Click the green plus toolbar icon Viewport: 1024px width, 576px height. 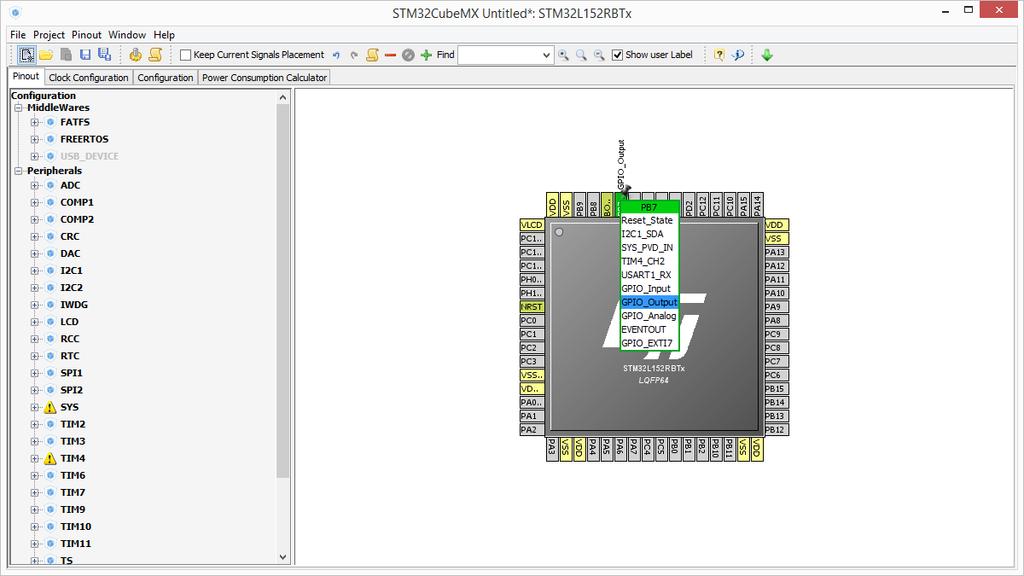tap(426, 55)
